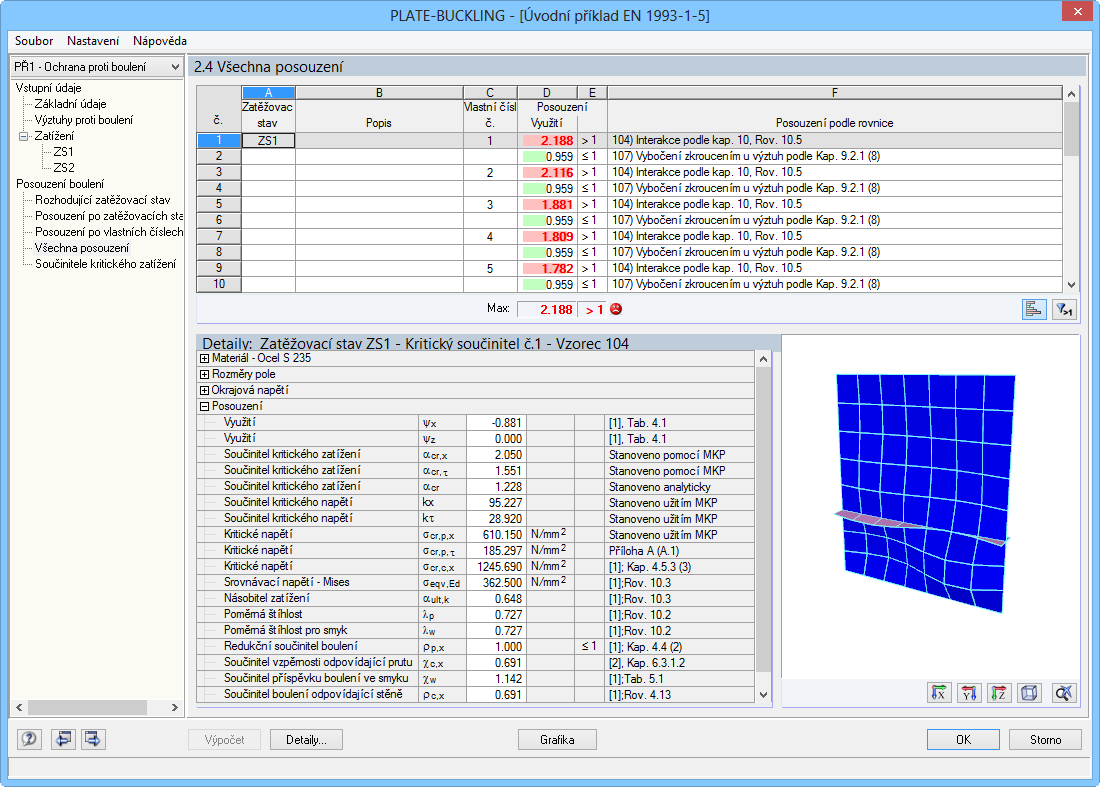Open Rozhodující zatěžovací stav item
This screenshot has height=787, width=1100.
[x=102, y=200]
